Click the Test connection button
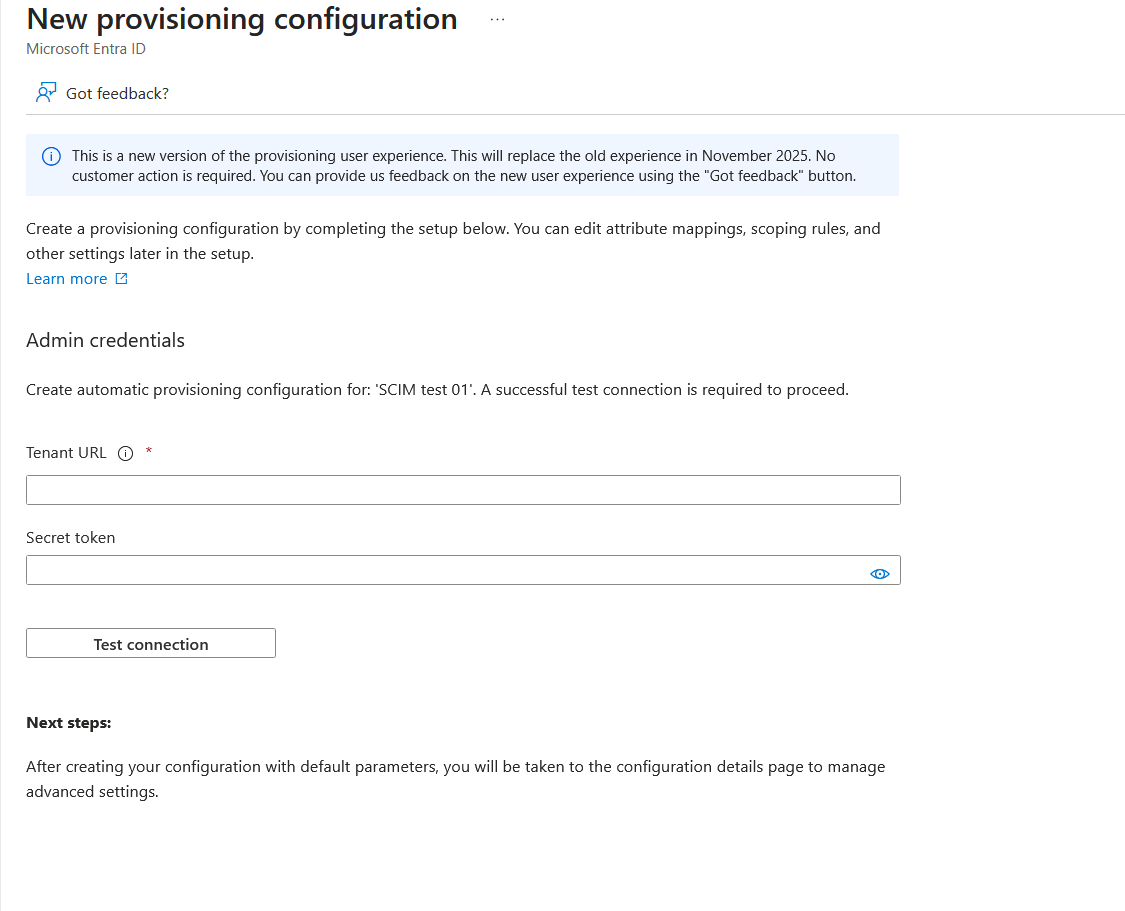Image resolution: width=1125 pixels, height=911 pixels. pyautogui.click(x=151, y=643)
